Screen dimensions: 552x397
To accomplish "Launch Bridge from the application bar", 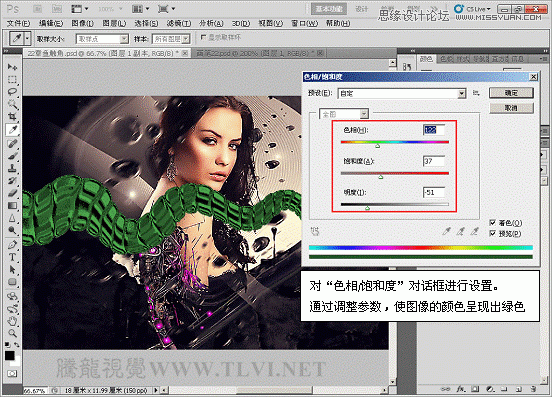I will click(x=38, y=9).
